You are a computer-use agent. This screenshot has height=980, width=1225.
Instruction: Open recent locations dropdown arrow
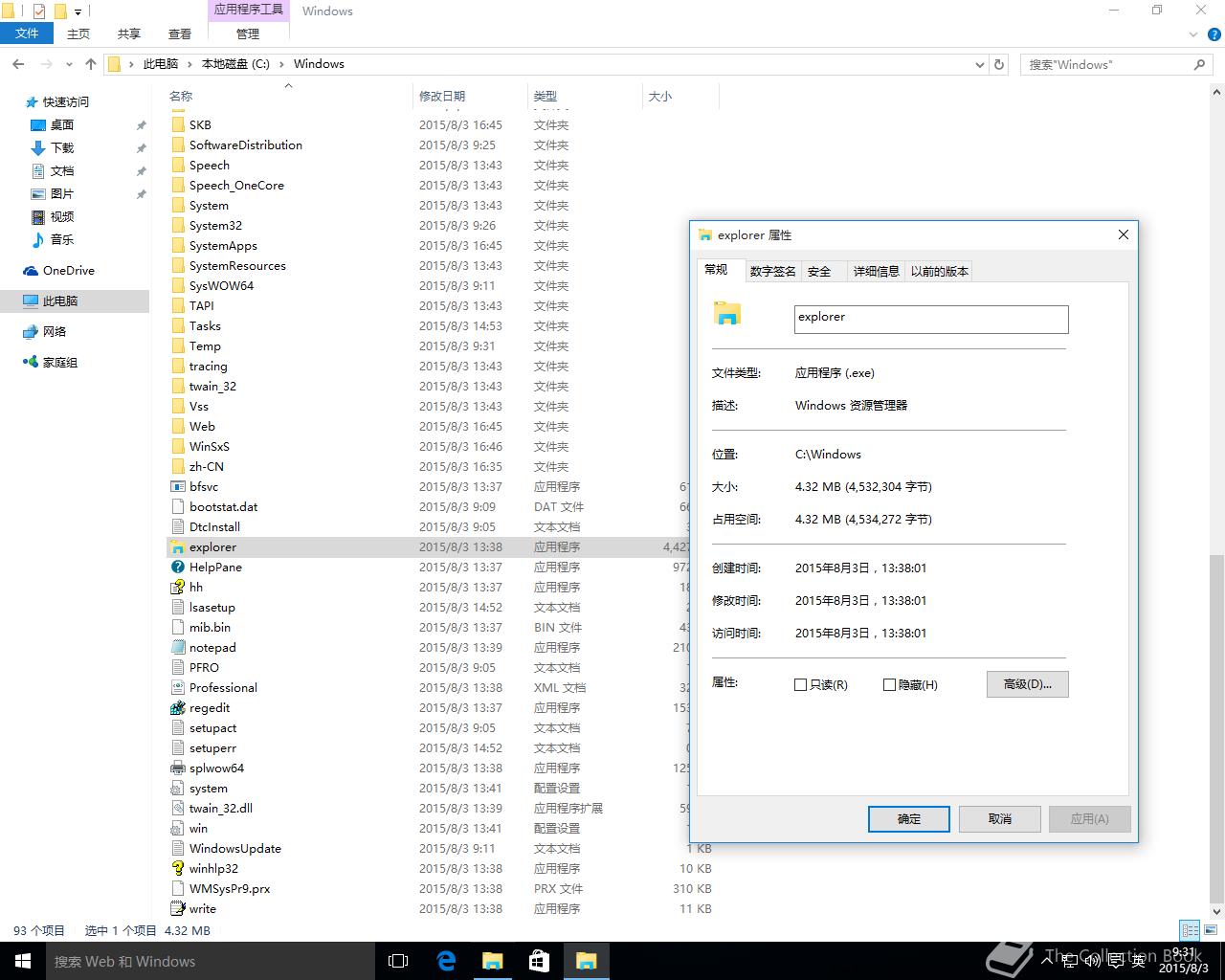click(x=68, y=64)
